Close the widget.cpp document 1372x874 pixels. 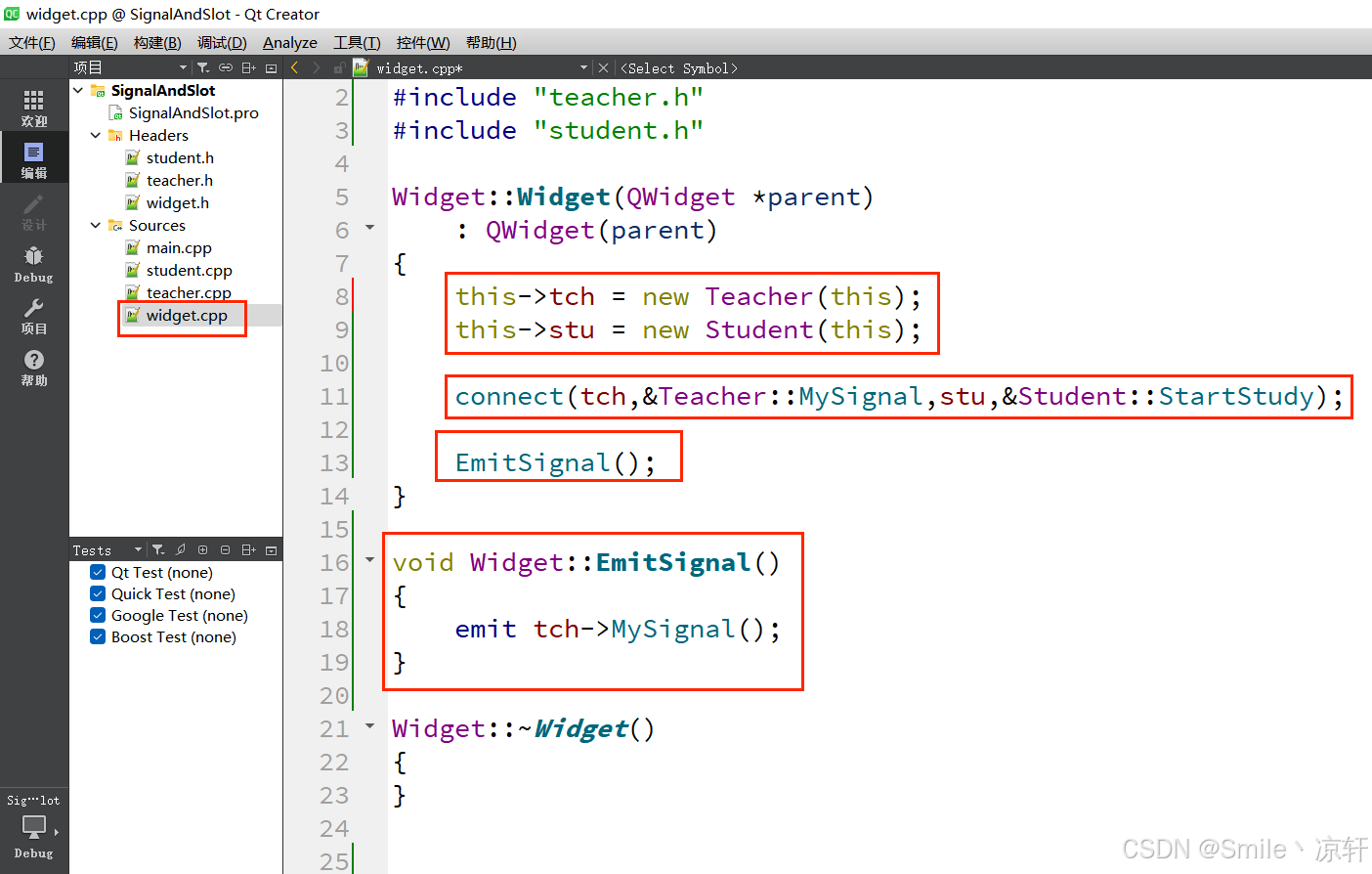[x=603, y=67]
